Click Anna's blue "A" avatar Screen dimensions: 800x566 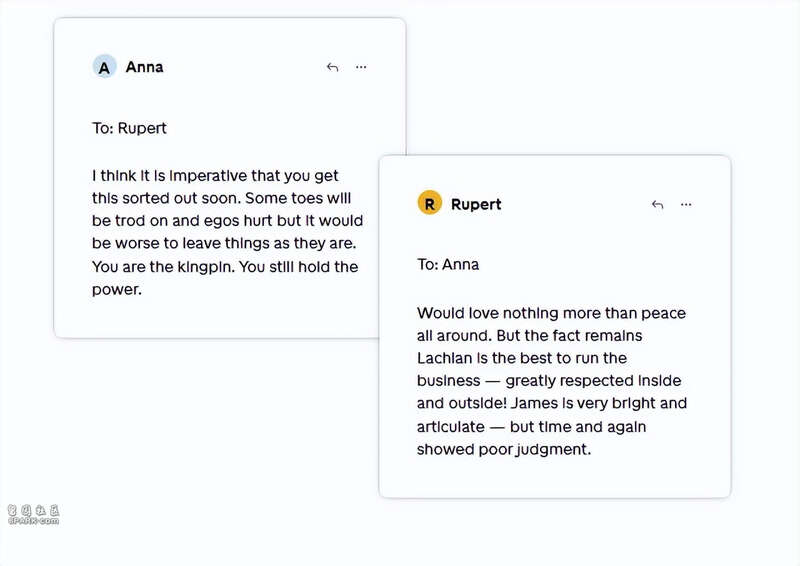(x=104, y=67)
